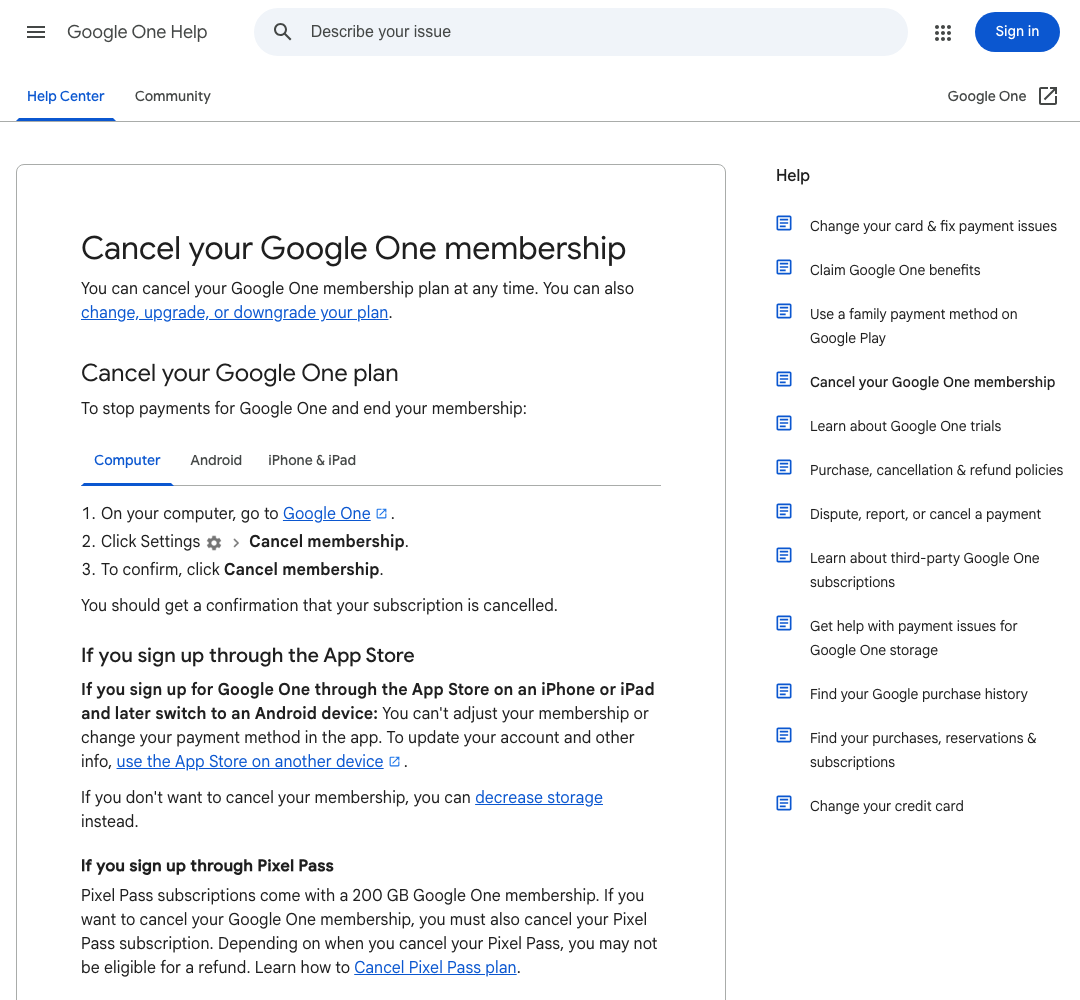Open Learn about Google One trials
The width and height of the screenshot is (1080, 1000).
[x=905, y=426]
